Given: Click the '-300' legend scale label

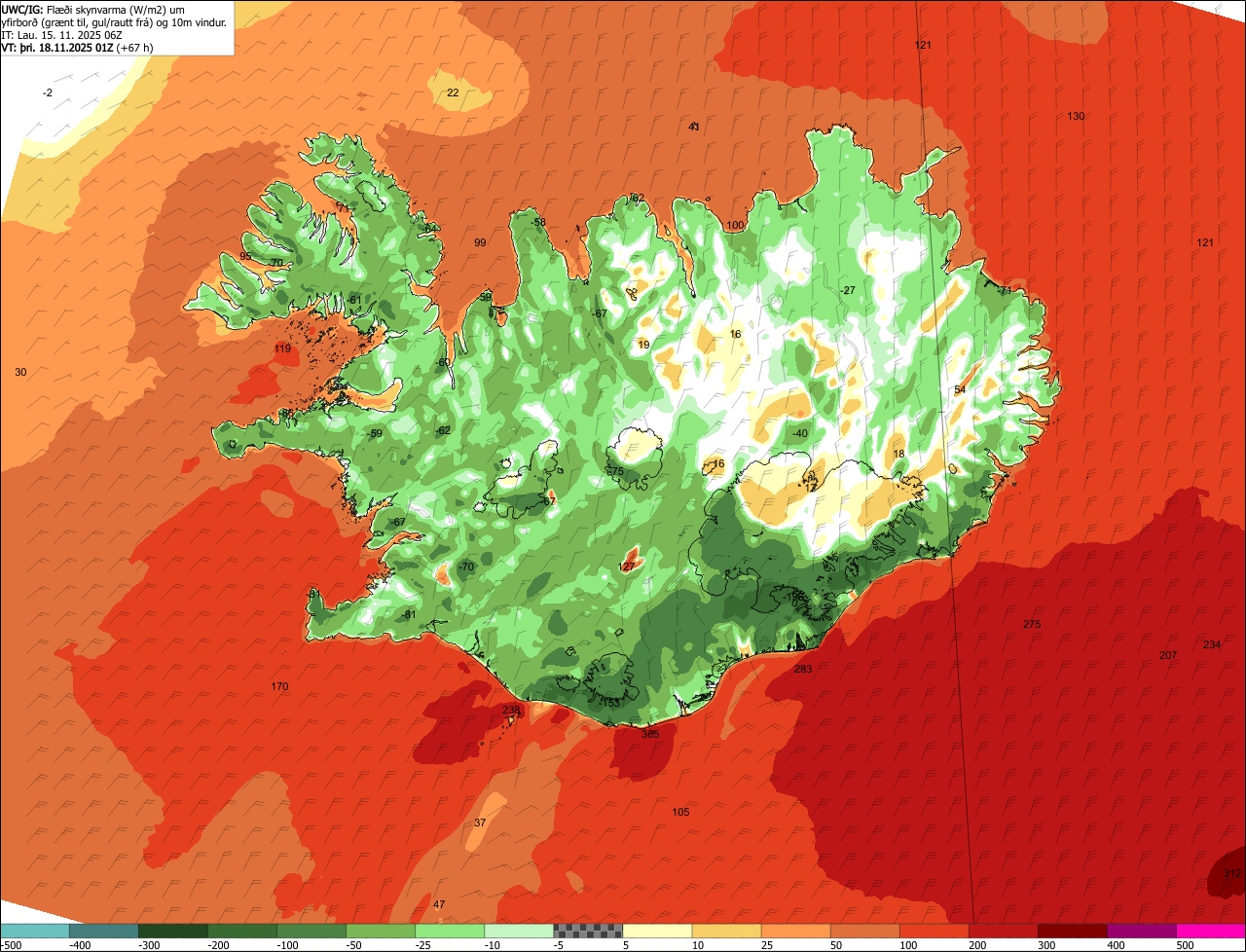Looking at the screenshot, I should click(148, 945).
